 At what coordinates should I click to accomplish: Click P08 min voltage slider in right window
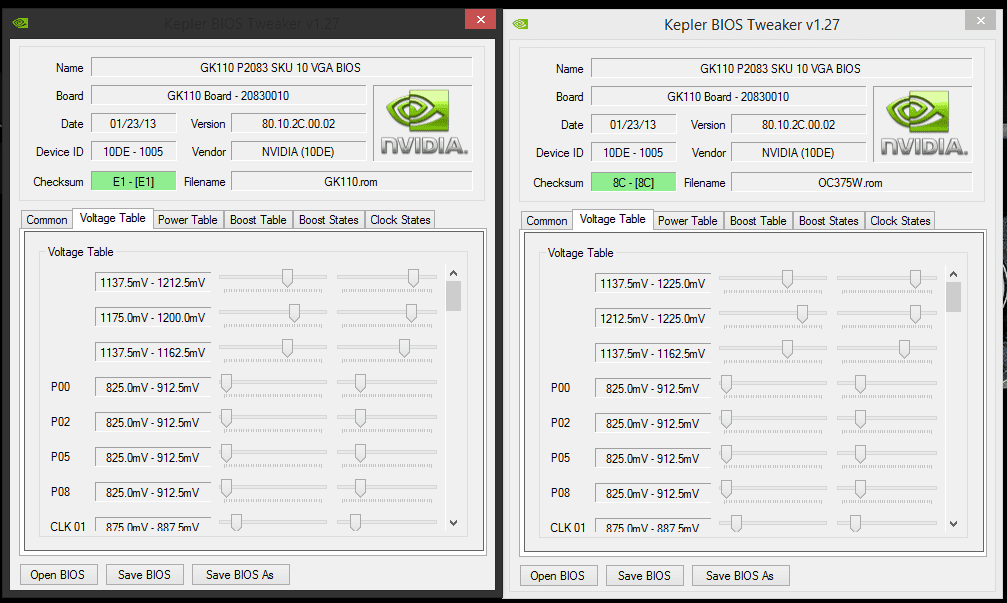726,490
